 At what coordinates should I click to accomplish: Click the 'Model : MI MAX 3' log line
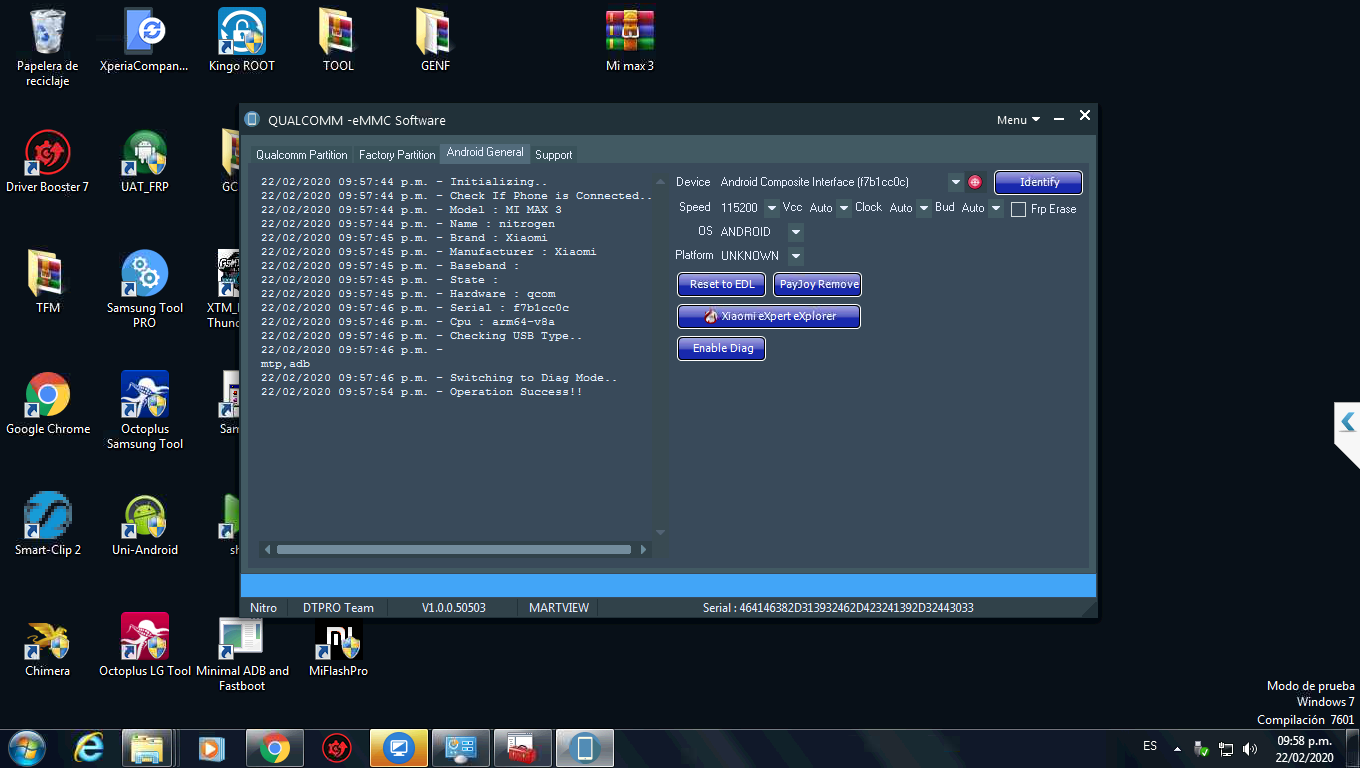[x=411, y=210]
